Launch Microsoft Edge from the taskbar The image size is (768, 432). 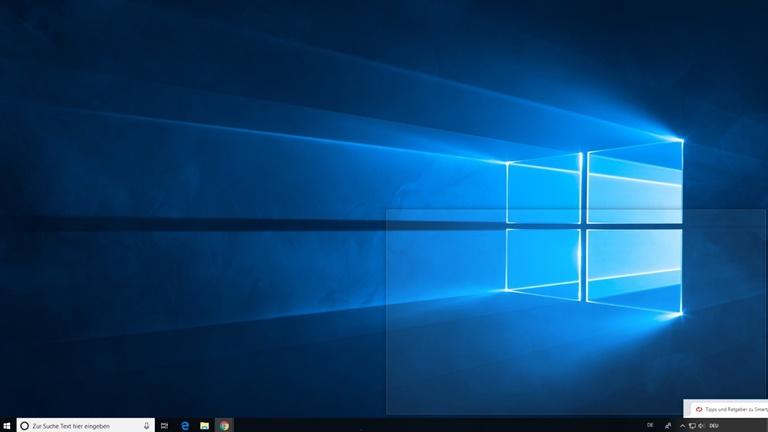point(185,425)
